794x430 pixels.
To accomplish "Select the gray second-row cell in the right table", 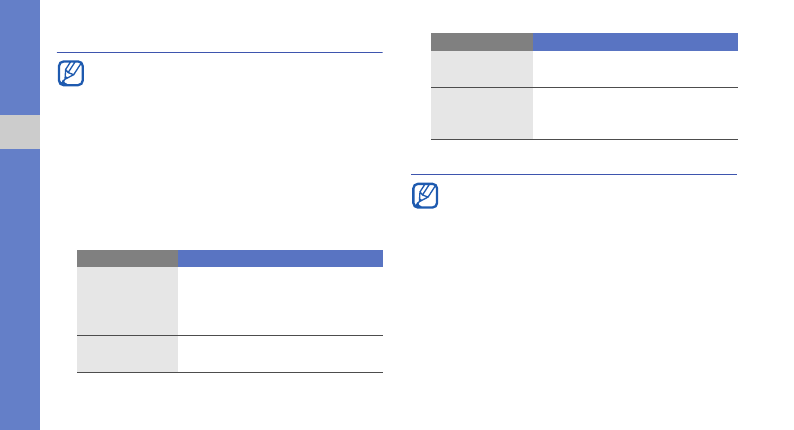I will (481, 113).
